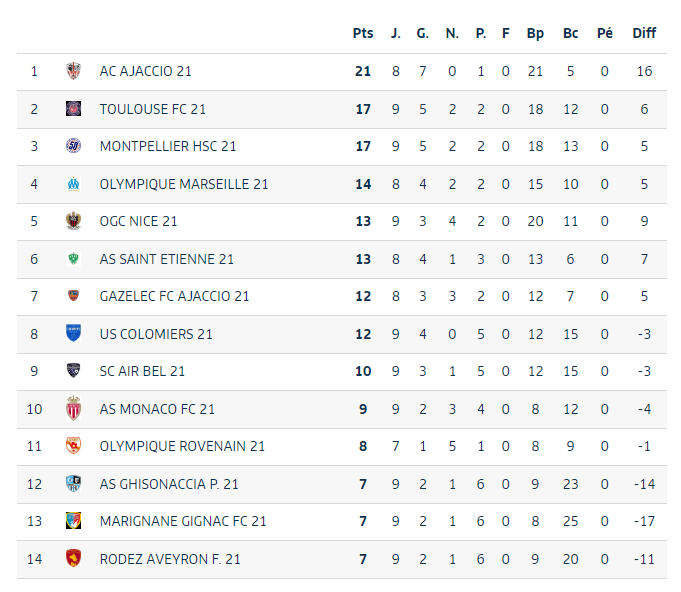Click the Pé column header

point(604,33)
